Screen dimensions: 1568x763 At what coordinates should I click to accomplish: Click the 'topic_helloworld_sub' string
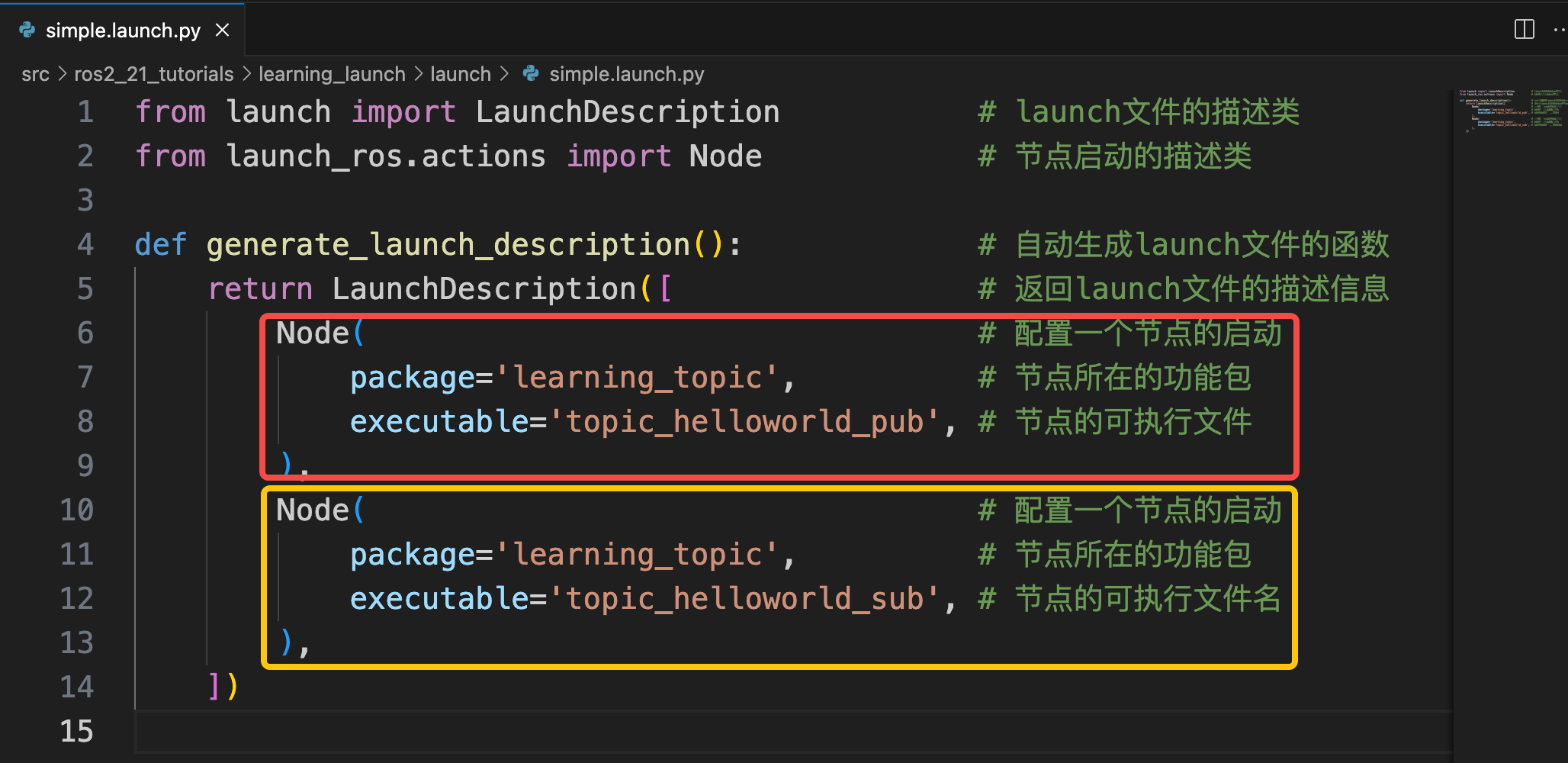point(744,599)
